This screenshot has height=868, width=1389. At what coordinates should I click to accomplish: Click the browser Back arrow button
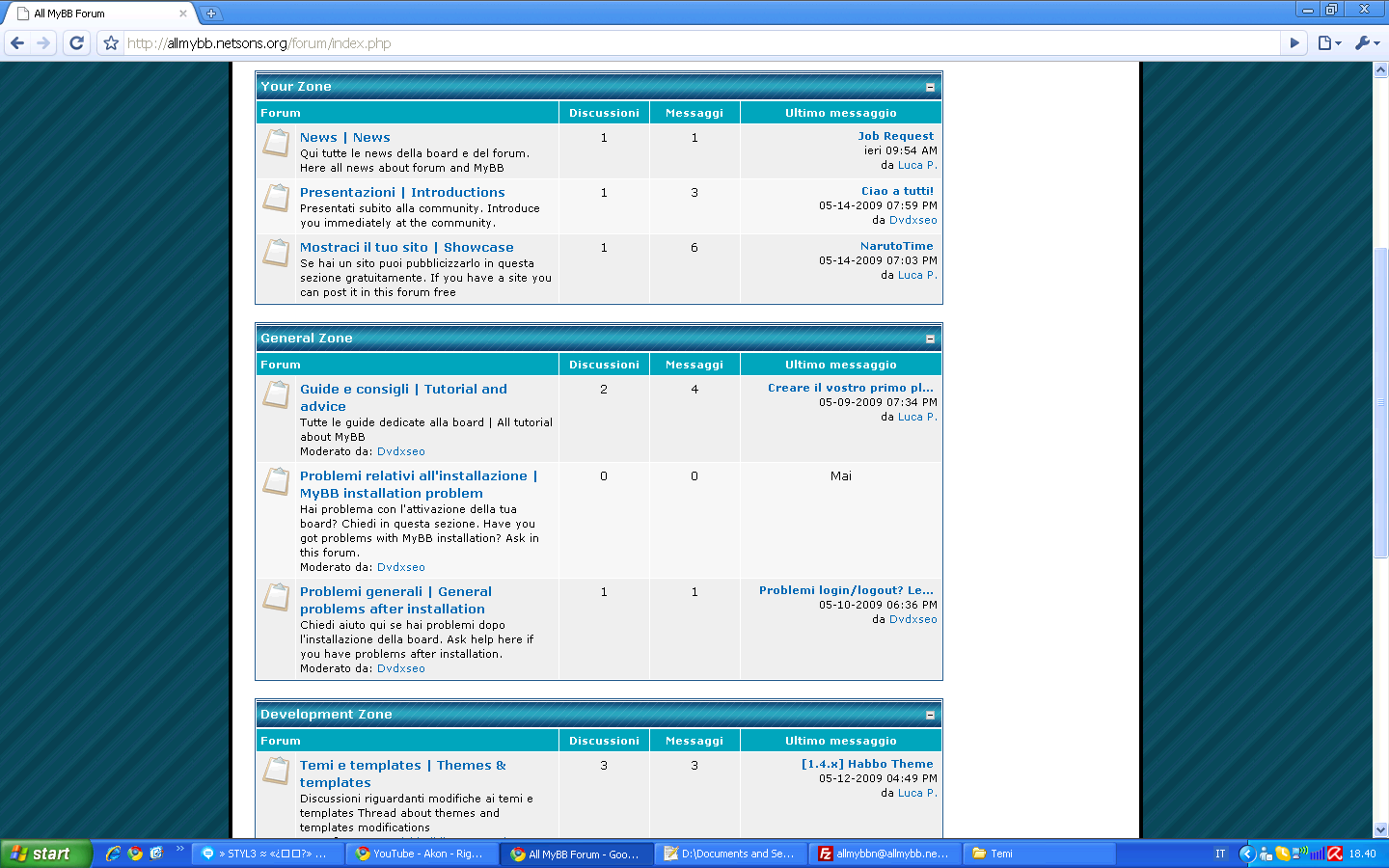point(17,43)
